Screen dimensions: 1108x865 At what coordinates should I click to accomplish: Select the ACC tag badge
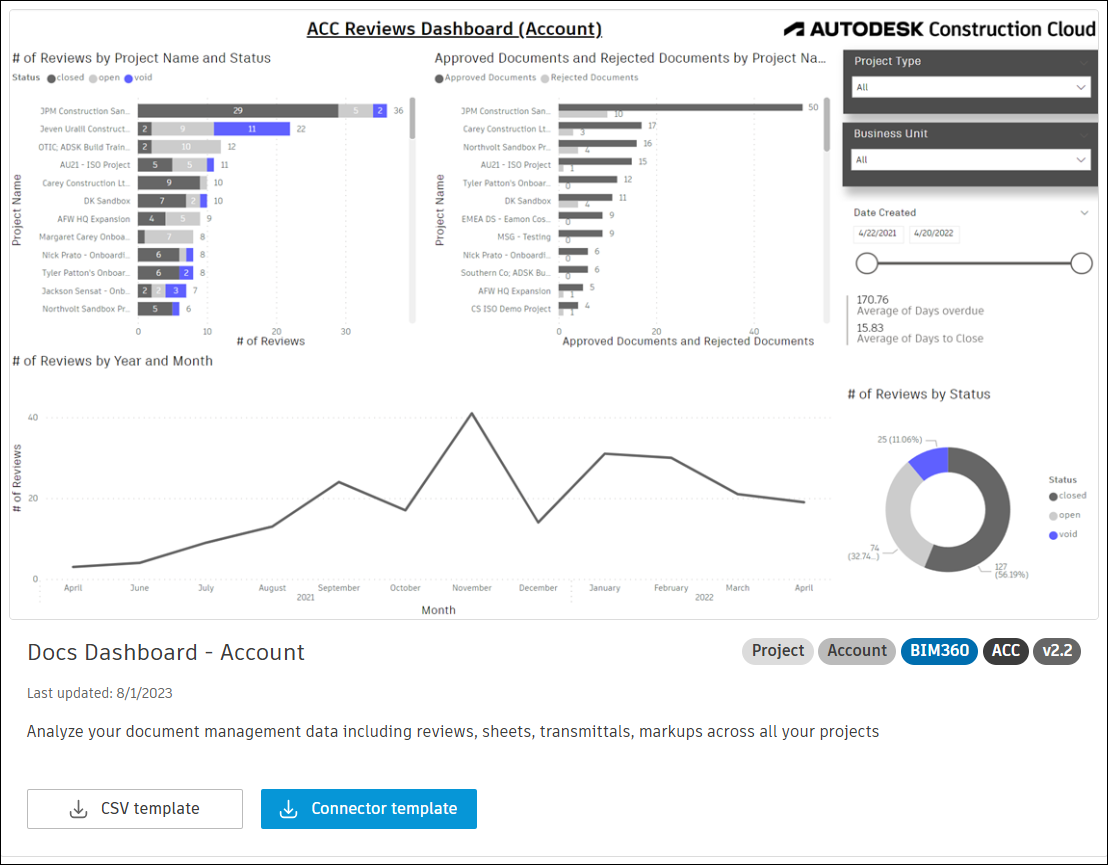click(x=1006, y=651)
